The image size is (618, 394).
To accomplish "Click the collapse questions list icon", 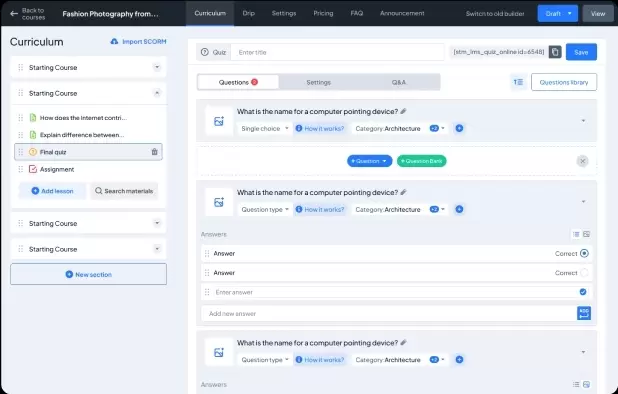I will (x=518, y=82).
